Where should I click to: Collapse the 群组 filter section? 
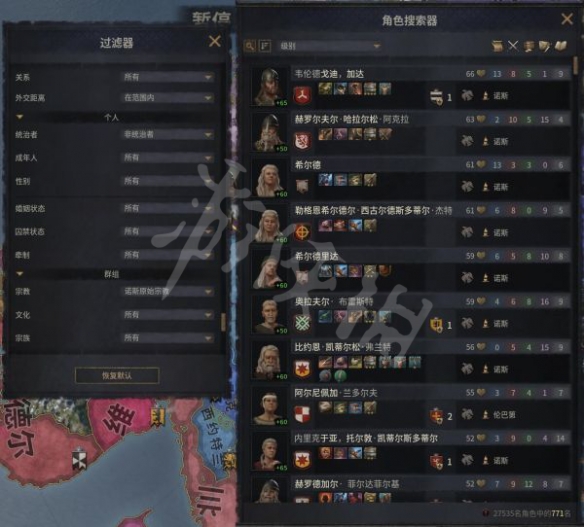20,274
